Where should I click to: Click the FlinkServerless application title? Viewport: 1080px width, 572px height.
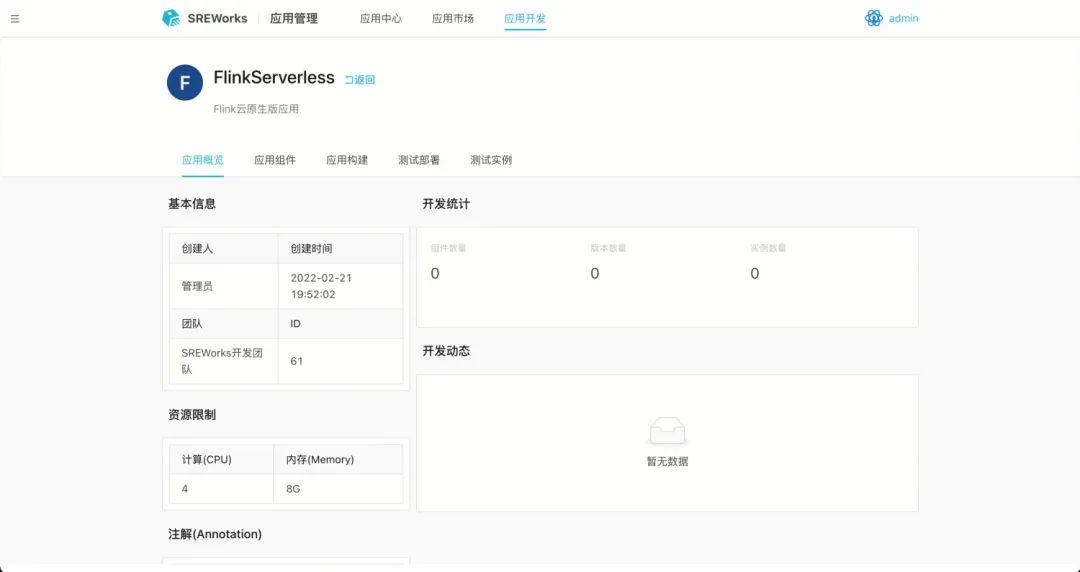274,78
